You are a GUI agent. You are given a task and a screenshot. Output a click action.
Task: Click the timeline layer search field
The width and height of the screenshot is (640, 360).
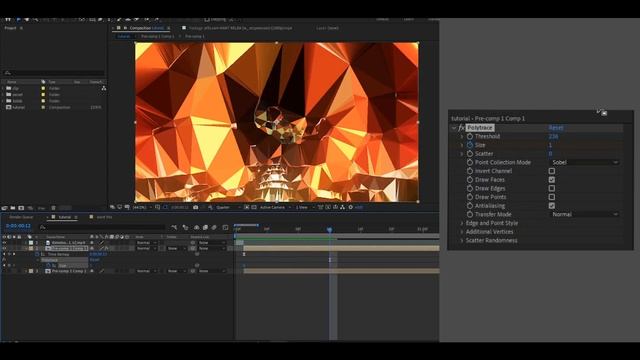[102, 227]
